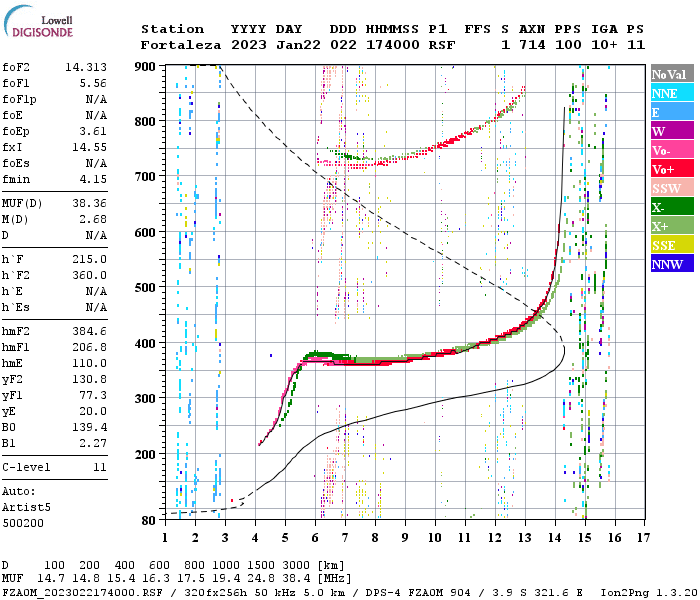Click the yF2 value 130.8

(90, 379)
